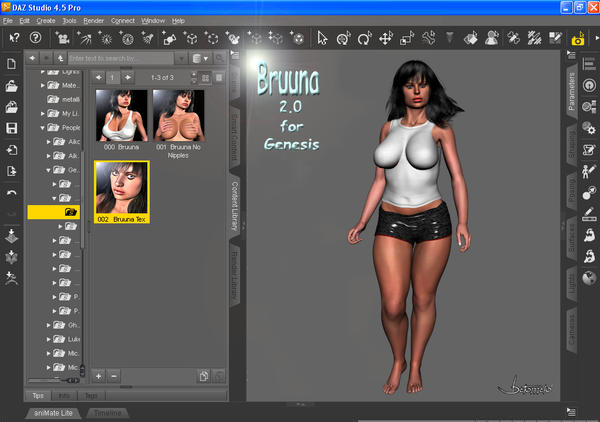Collapse the People folder

42,128
